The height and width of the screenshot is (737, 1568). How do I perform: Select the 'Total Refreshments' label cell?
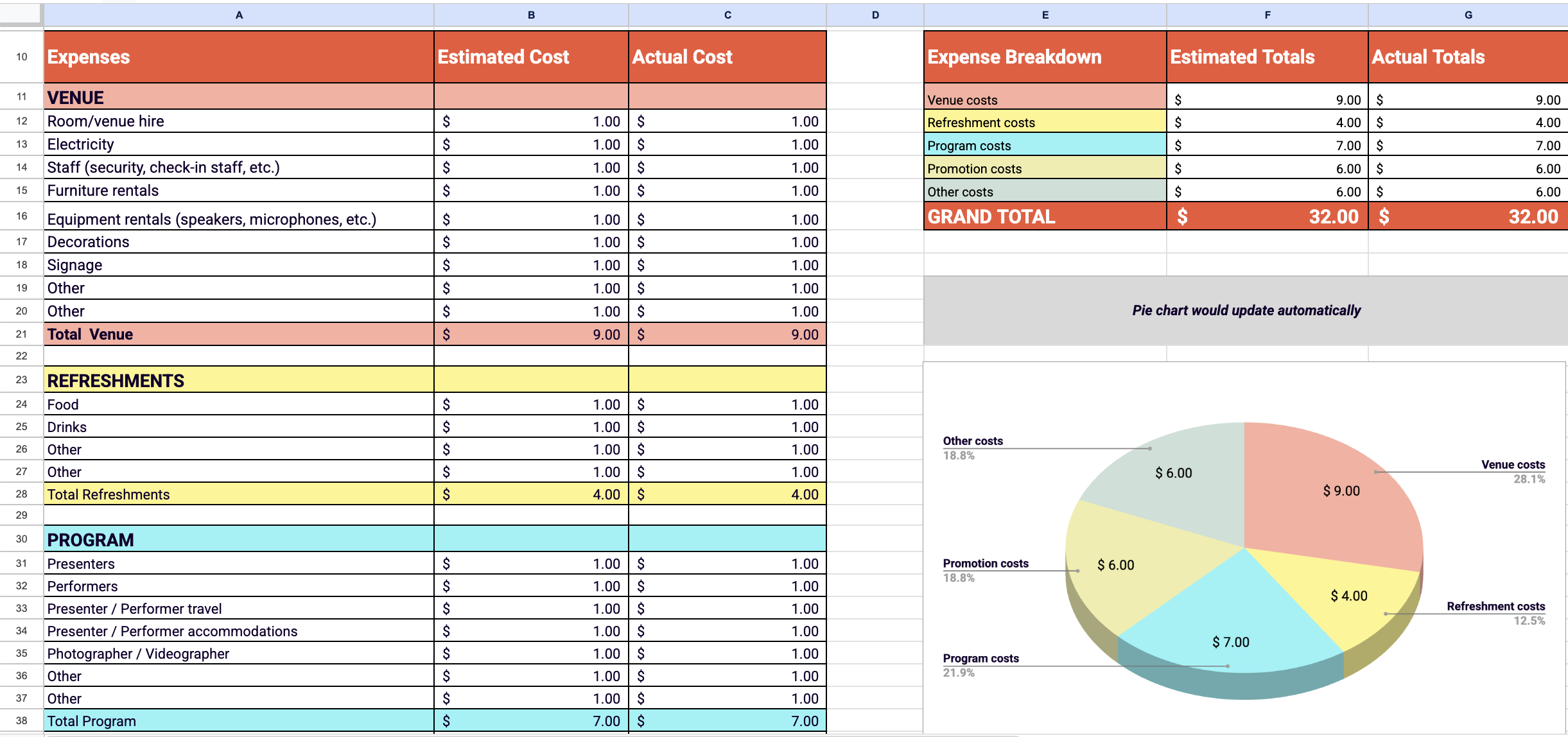[239, 494]
